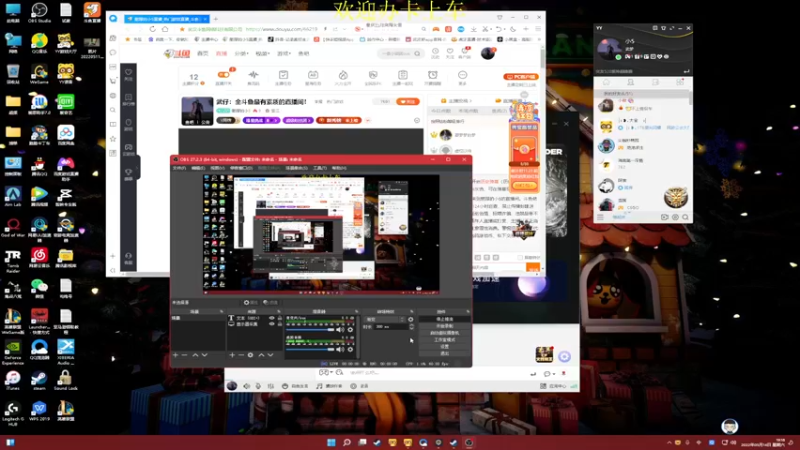Click the OBS preview canvas
This screenshot has height=450, width=800.
[321, 234]
